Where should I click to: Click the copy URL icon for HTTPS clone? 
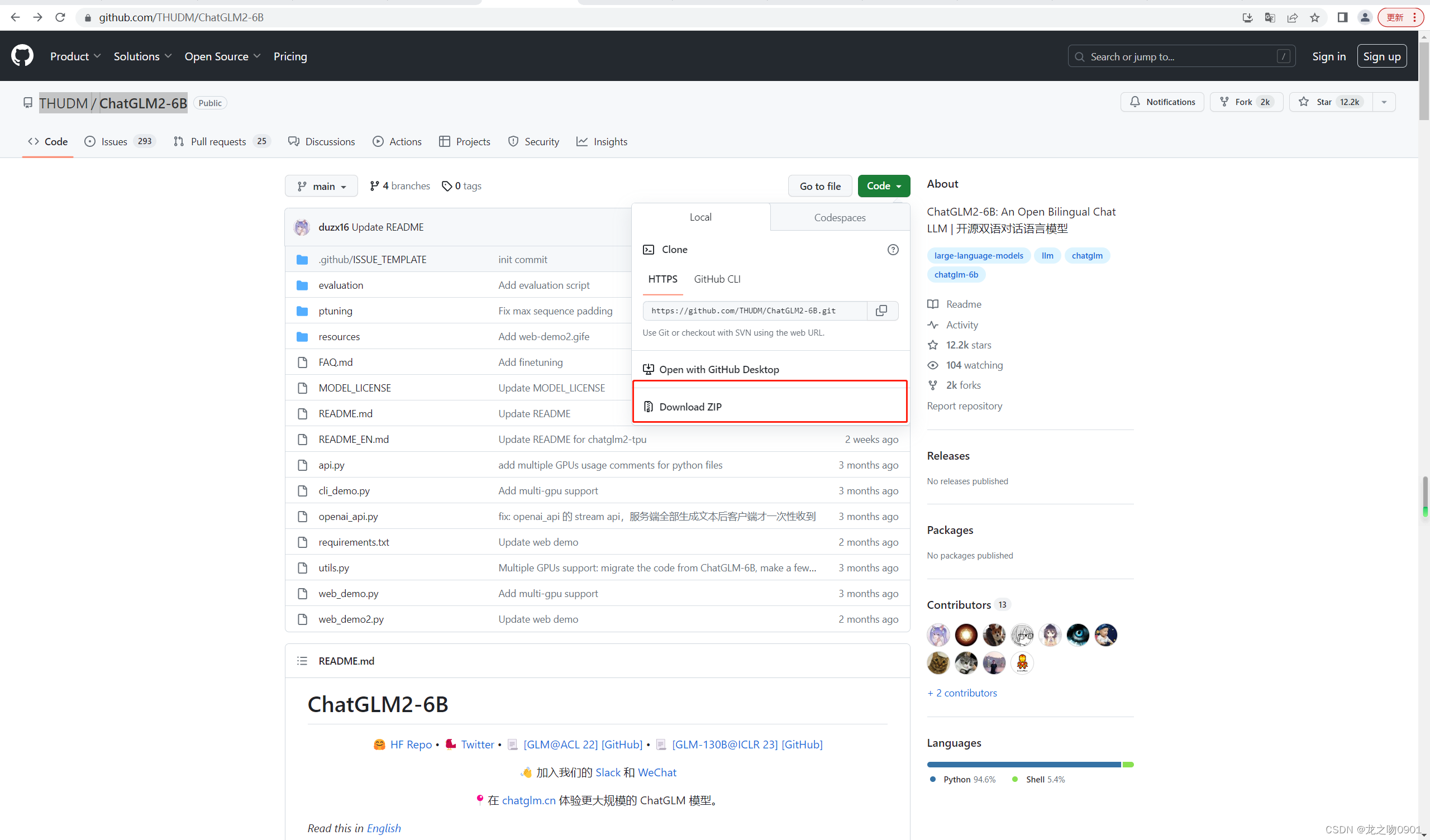pos(881,311)
